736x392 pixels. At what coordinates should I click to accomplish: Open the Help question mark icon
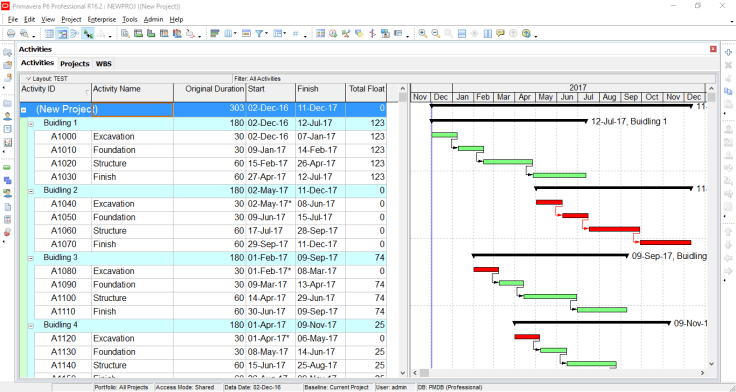[526, 33]
